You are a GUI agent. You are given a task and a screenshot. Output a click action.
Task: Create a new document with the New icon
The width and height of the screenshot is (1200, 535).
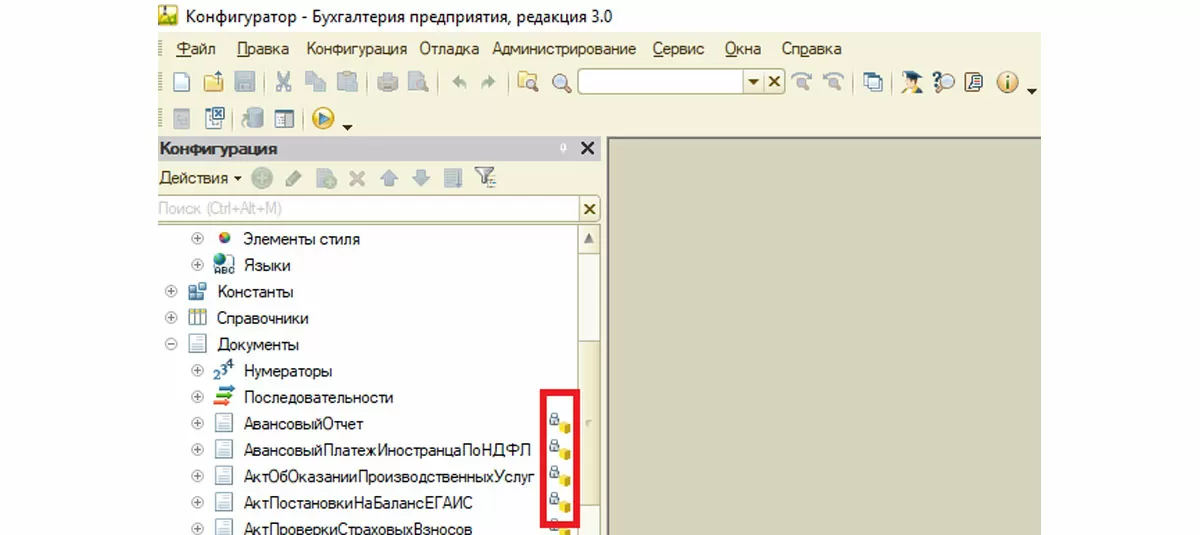182,83
